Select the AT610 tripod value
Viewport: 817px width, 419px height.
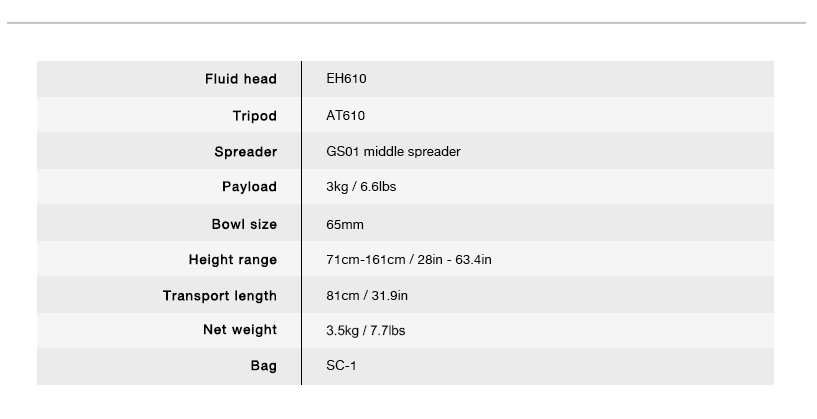click(345, 116)
